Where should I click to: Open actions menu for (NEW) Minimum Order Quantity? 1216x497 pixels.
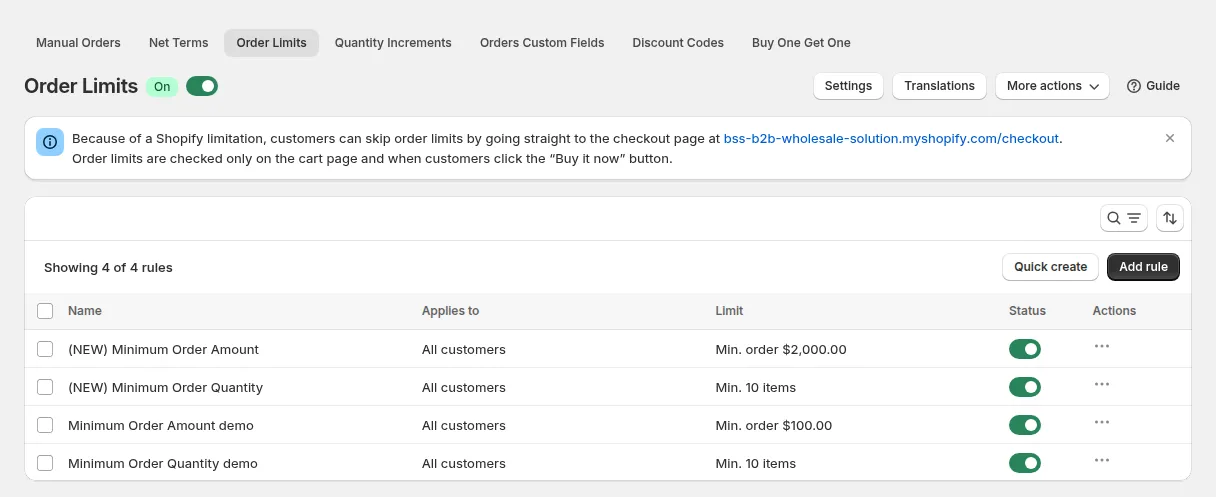coord(1102,384)
